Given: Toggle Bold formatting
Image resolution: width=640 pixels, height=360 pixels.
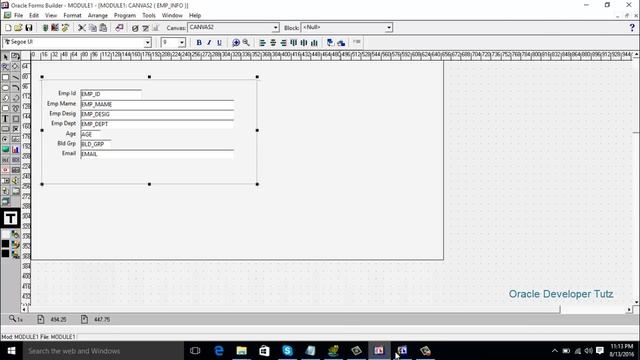Looking at the screenshot, I should (x=199, y=42).
